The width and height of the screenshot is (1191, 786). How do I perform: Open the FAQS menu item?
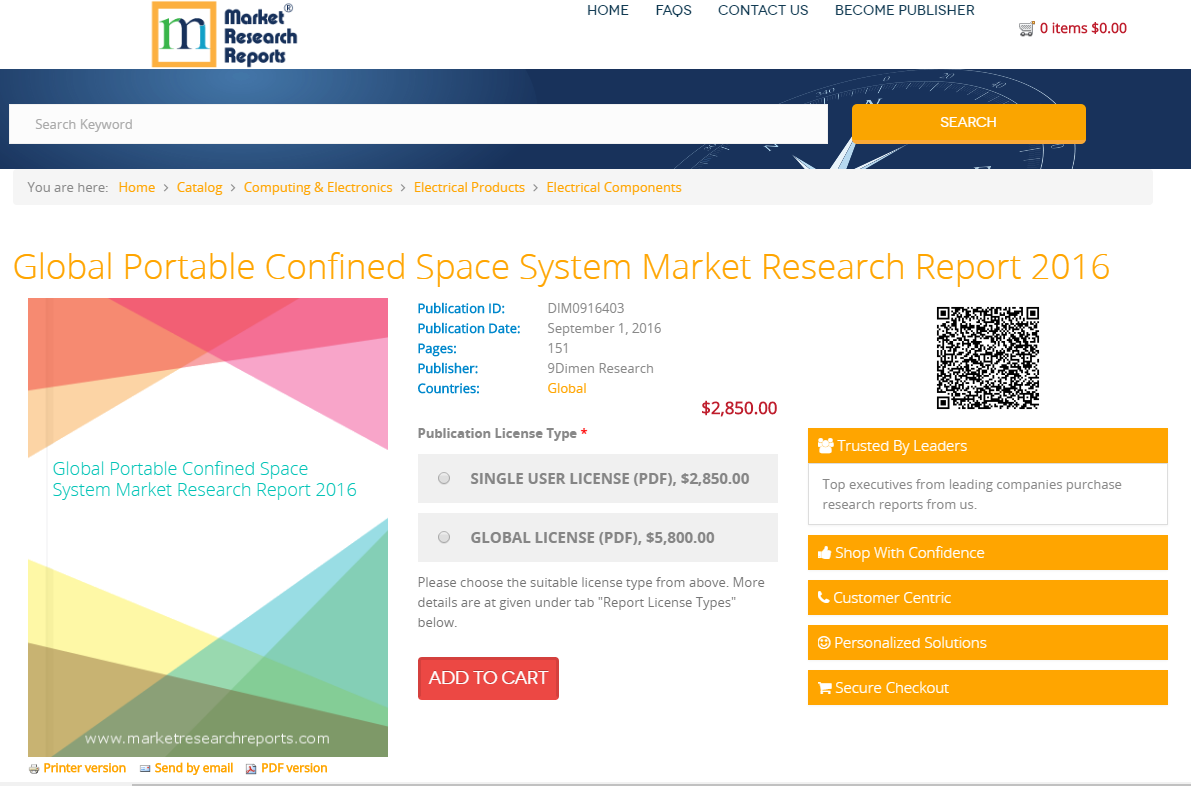click(674, 11)
